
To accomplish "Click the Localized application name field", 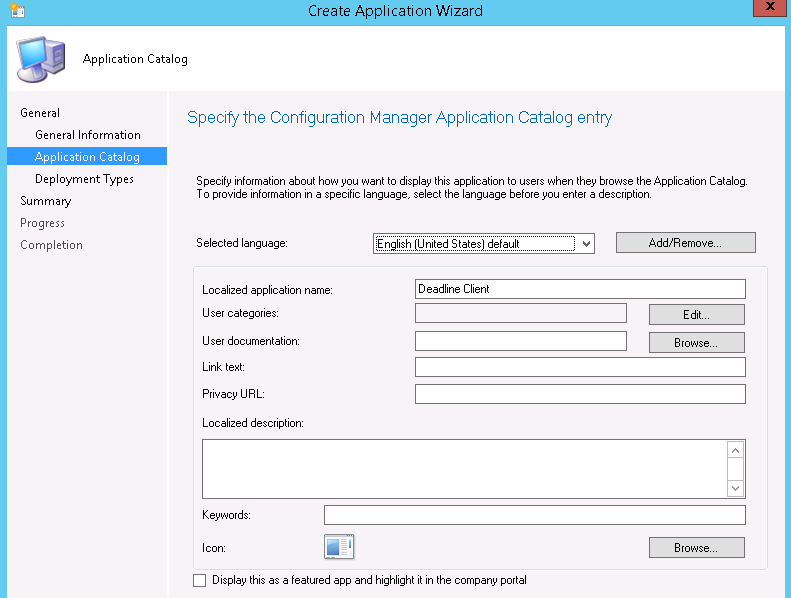I will coord(580,289).
